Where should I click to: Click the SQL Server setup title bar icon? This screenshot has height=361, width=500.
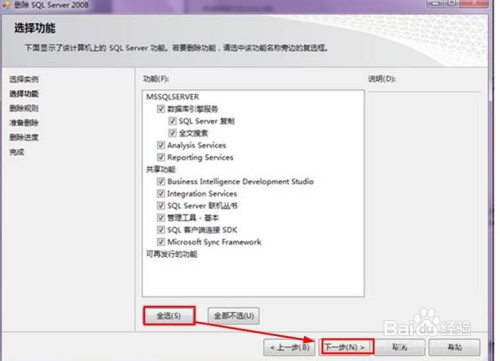(6, 5)
